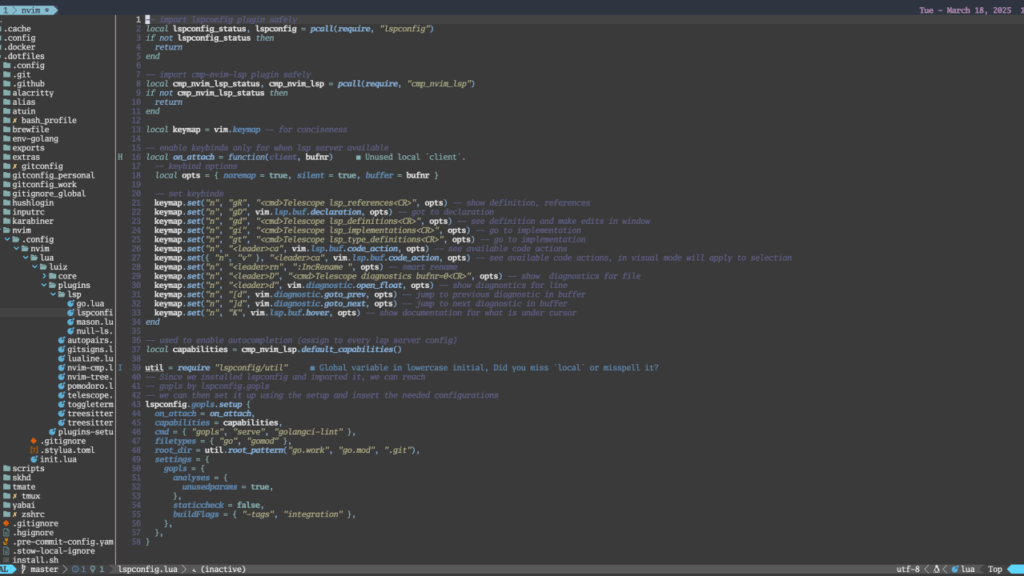Click the Lua icon beside null-ls
This screenshot has height=576, width=1024.
pyautogui.click(x=71, y=330)
